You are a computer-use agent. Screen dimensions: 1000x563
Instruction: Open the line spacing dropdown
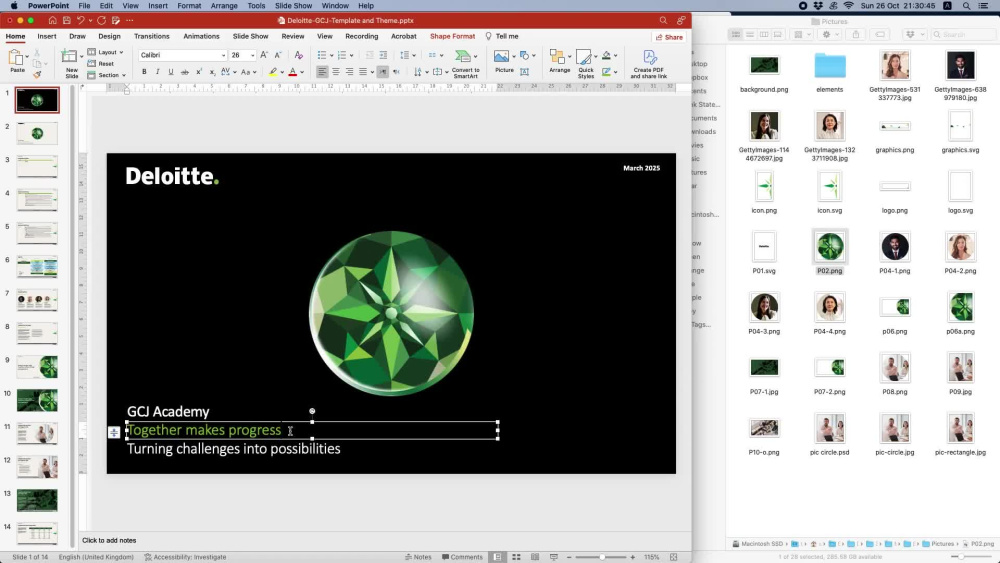[407, 55]
